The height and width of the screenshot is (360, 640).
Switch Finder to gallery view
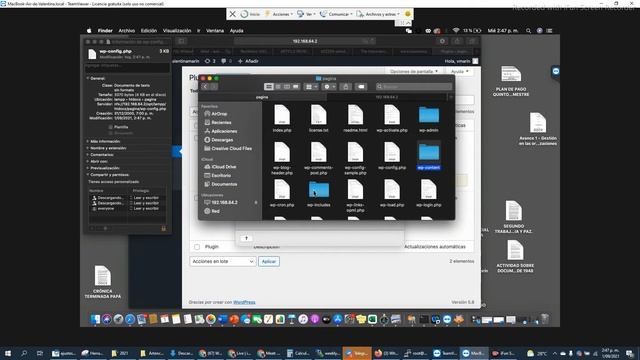[296, 87]
